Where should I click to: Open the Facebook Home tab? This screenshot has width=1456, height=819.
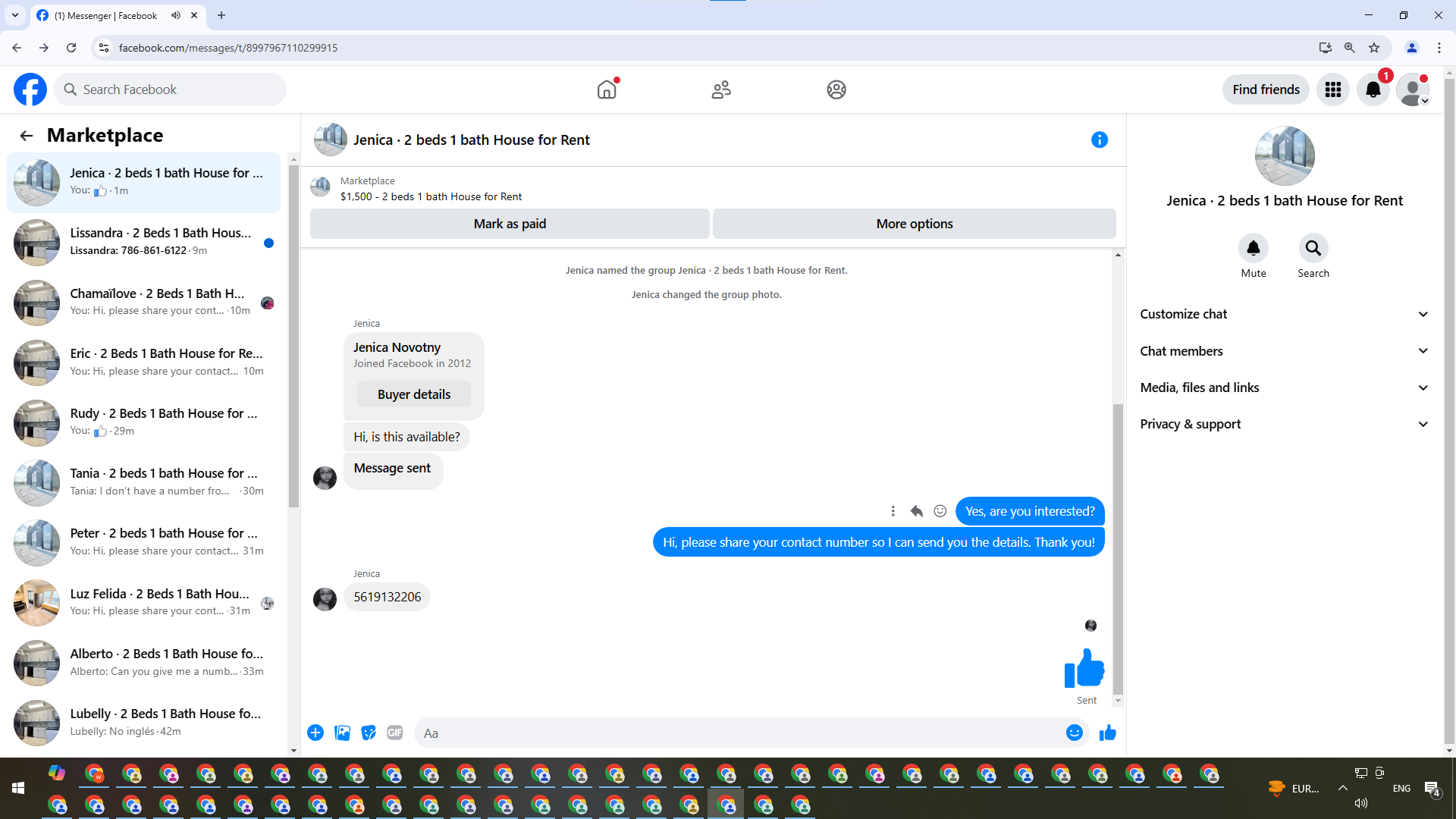coord(607,89)
